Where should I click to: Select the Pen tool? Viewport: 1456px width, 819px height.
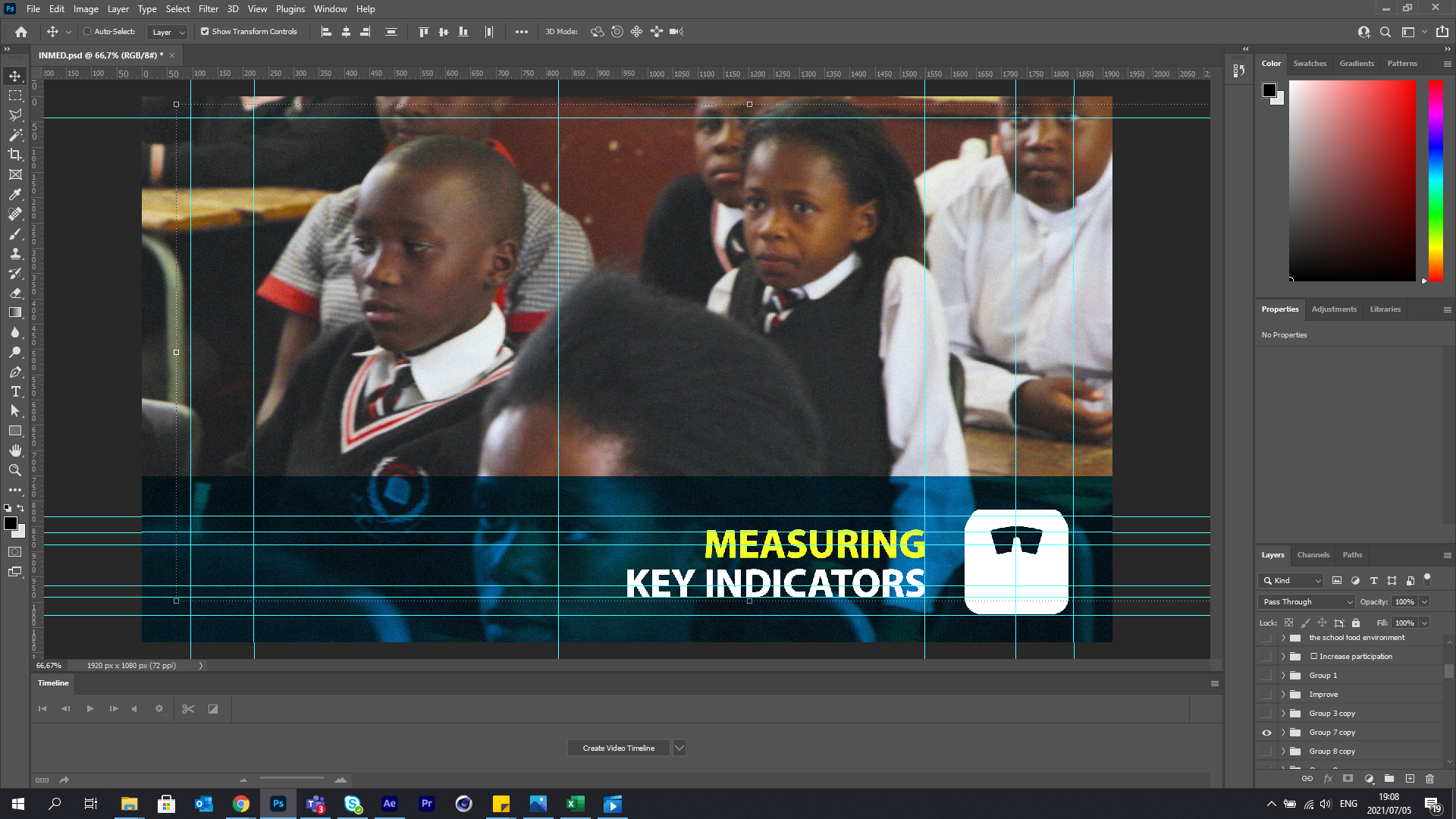point(15,372)
